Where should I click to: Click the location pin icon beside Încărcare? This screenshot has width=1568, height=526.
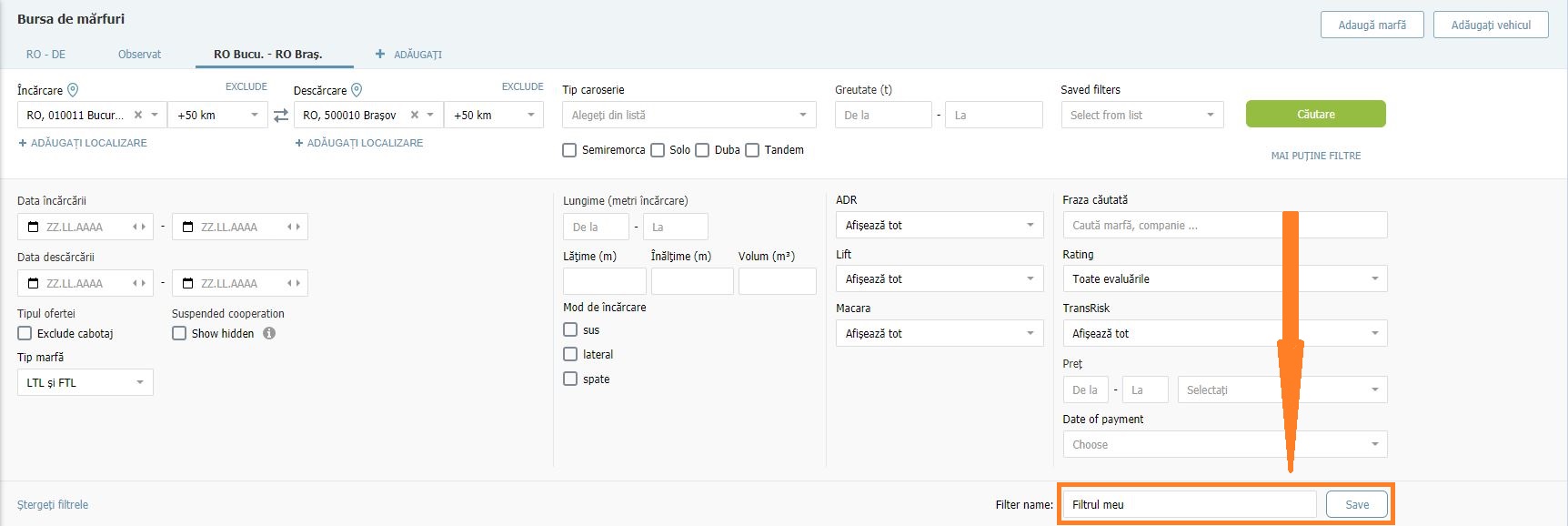73,90
